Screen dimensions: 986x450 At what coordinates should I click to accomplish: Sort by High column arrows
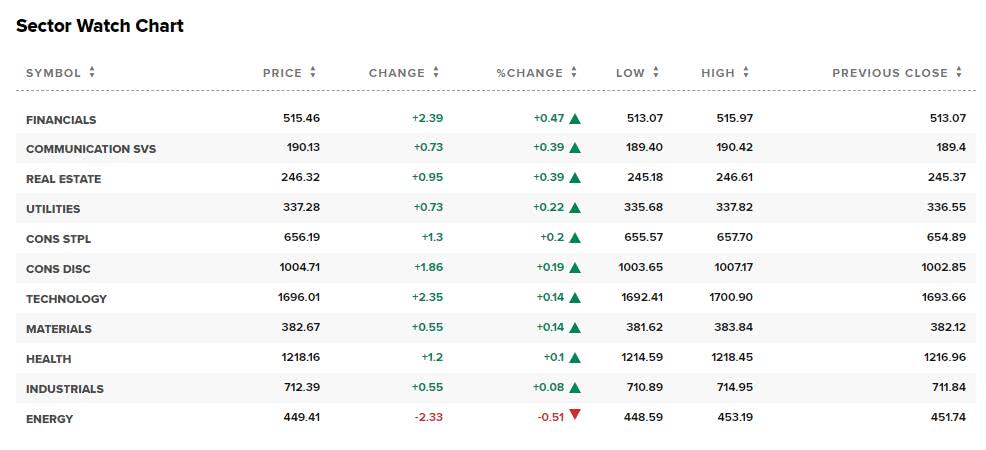coord(746,73)
